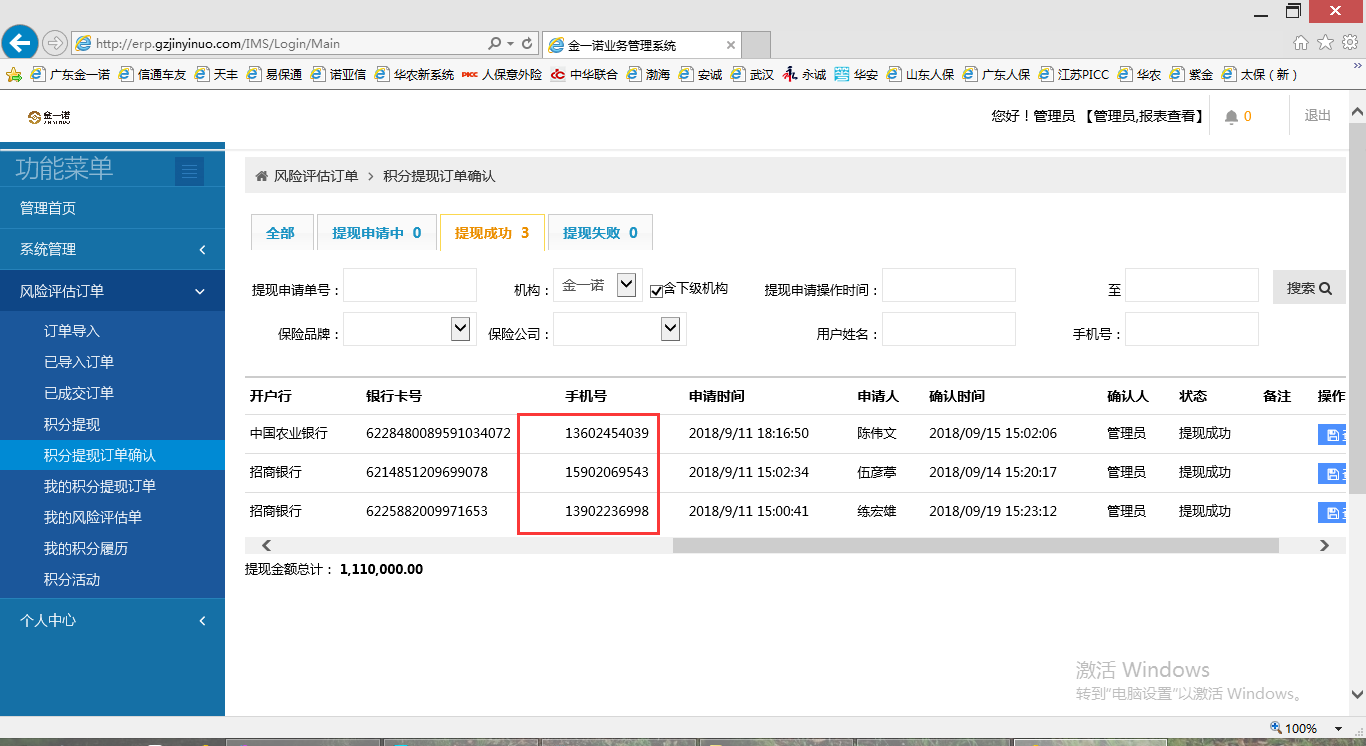Viewport: 1366px width, 746px height.
Task: Click the IE home icon in toolbar
Action: tap(1301, 43)
